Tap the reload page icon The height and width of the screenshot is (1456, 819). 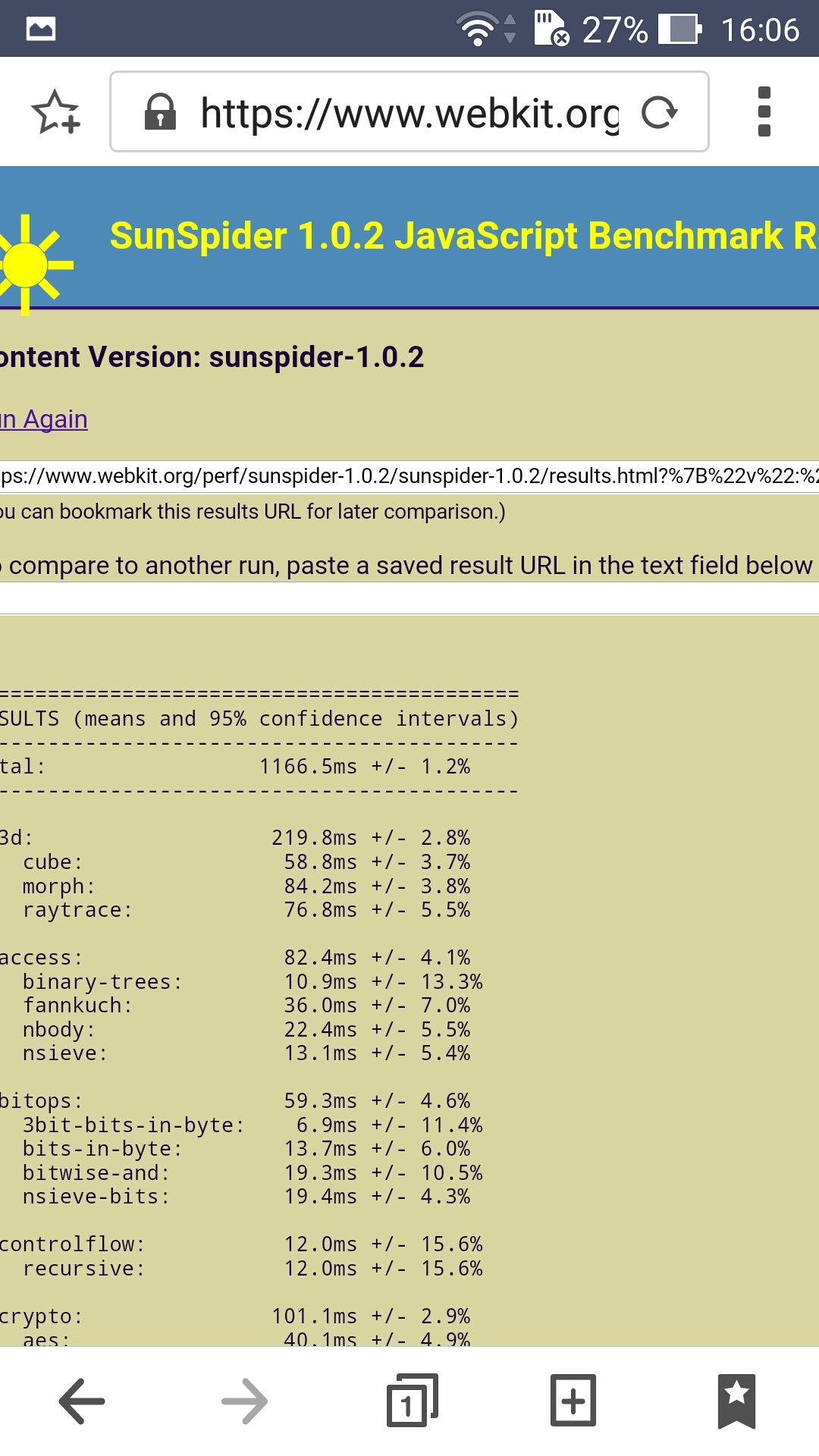(658, 112)
